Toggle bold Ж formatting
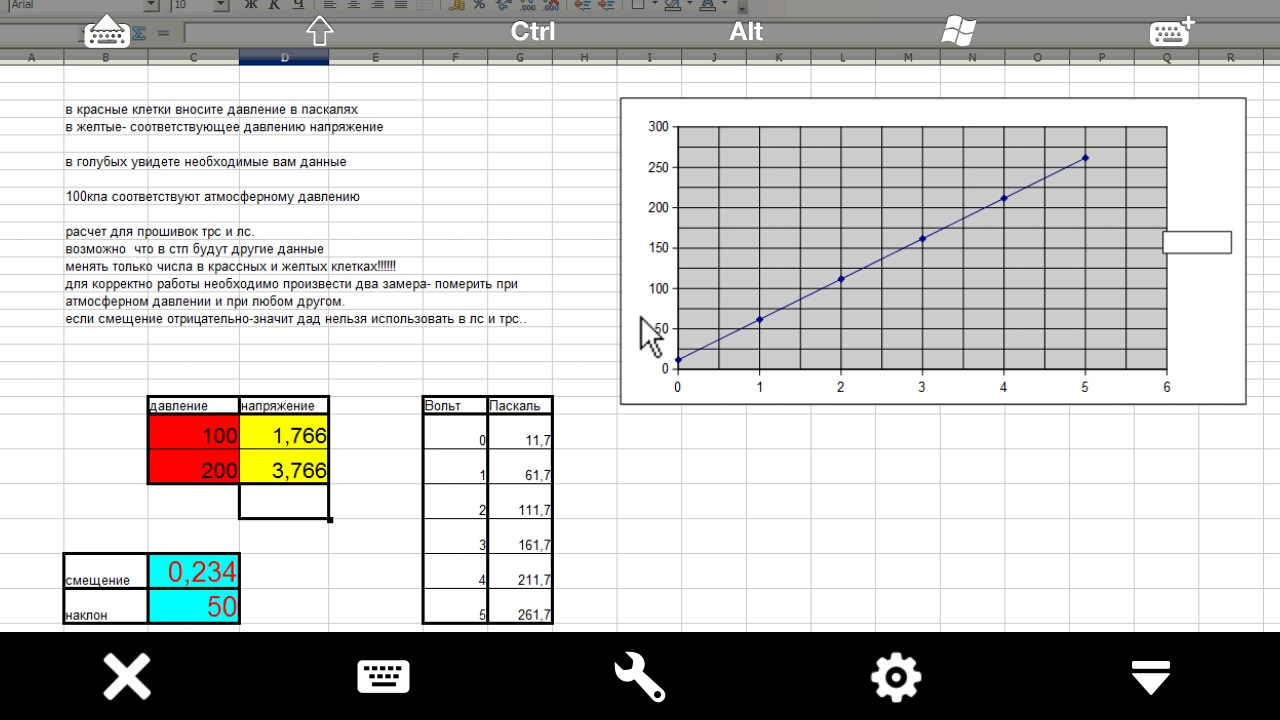The width and height of the screenshot is (1280, 720). point(251,5)
